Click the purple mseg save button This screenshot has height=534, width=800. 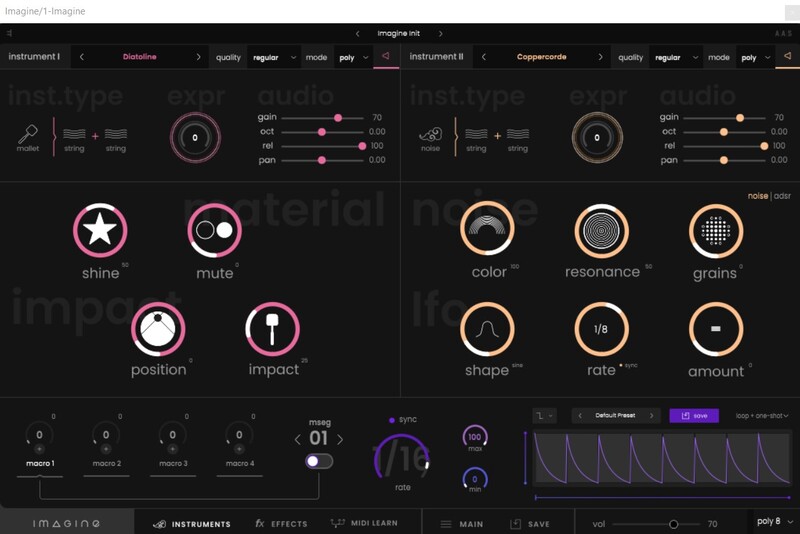[694, 416]
